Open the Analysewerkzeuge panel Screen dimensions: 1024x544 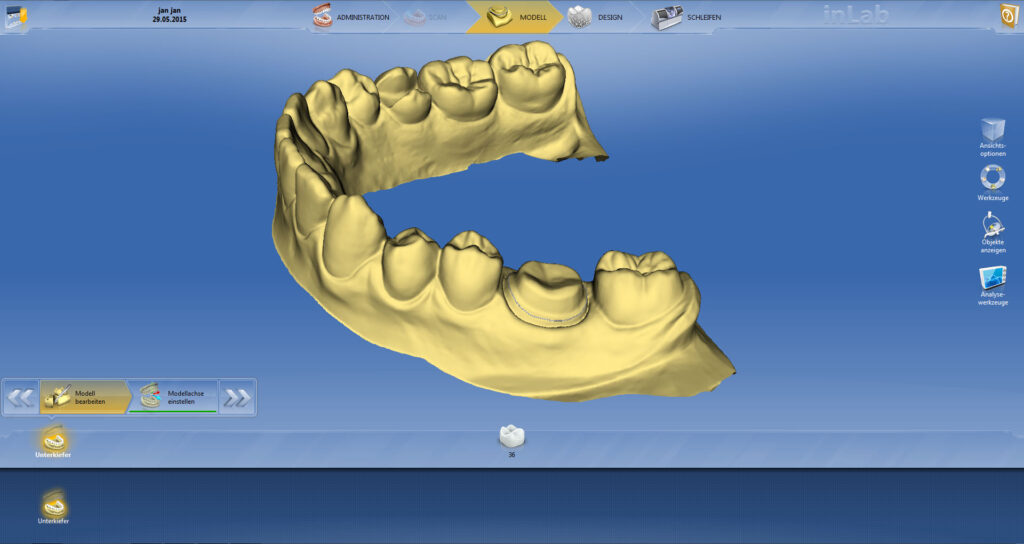point(992,279)
